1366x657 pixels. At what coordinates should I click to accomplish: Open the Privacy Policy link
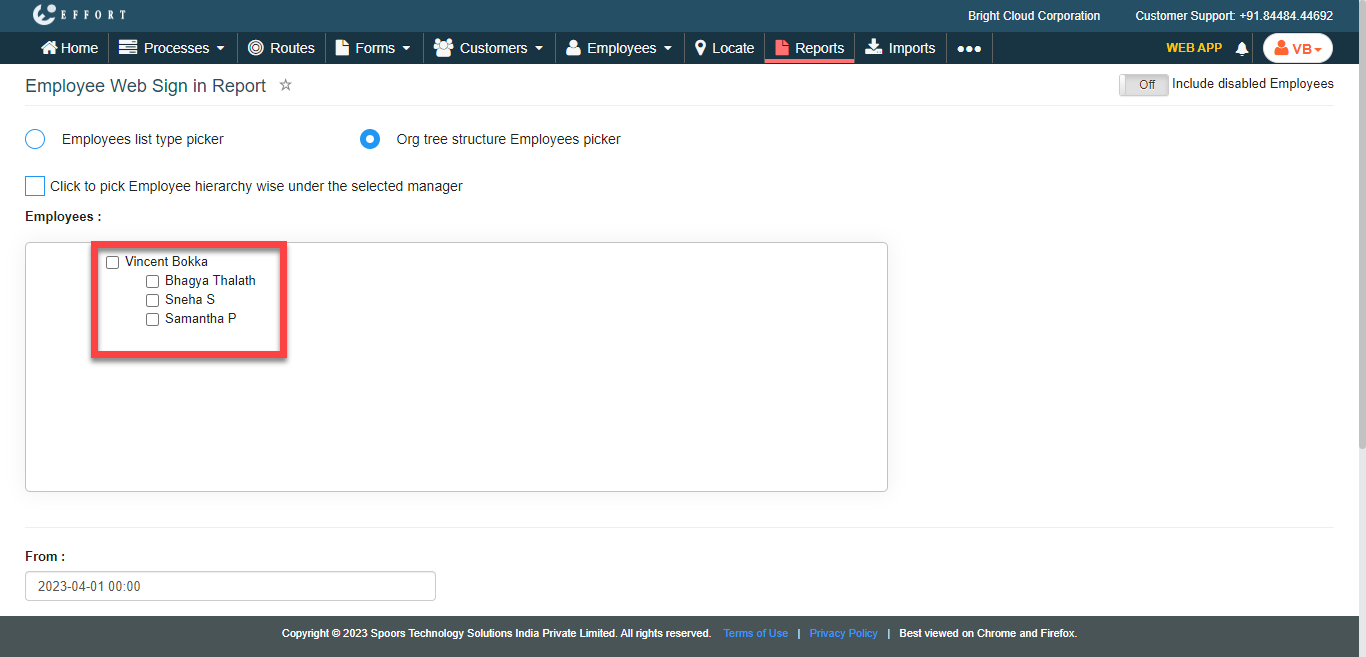(x=843, y=633)
